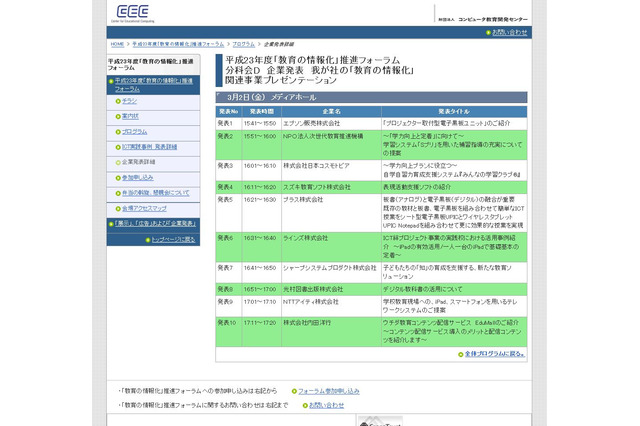Click the プラス株式会社 cell
This screenshot has height=426, width=640.
[x=331, y=213]
